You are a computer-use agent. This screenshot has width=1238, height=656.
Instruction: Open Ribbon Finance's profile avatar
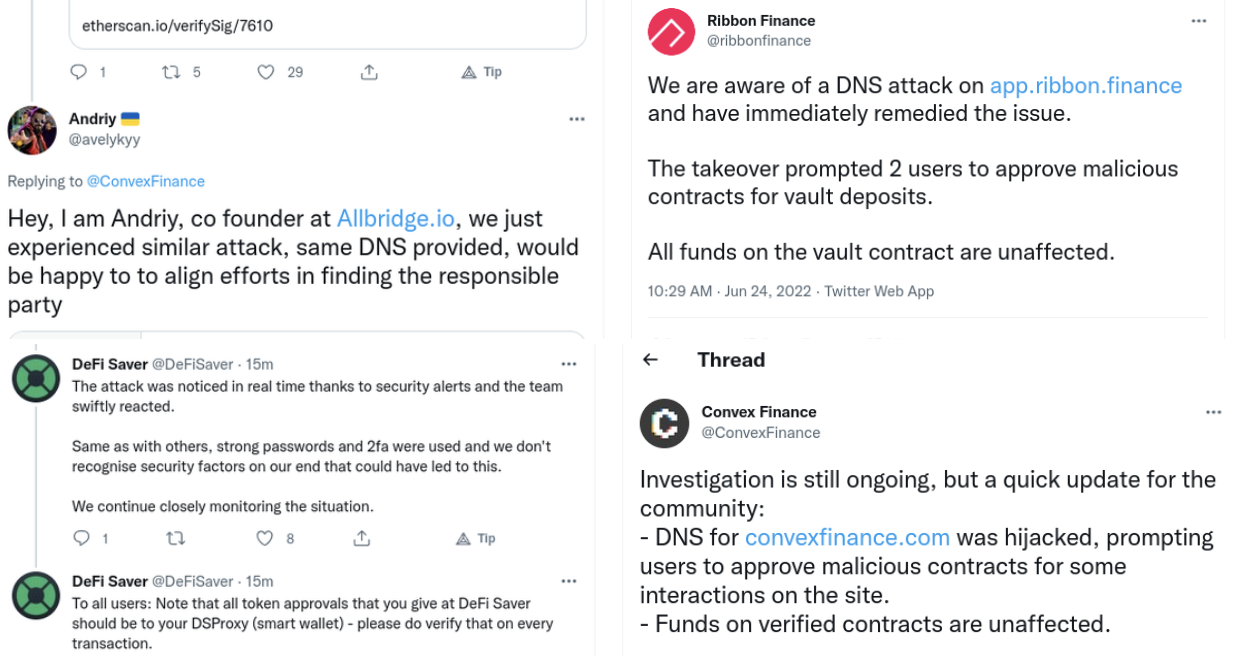click(x=670, y=31)
